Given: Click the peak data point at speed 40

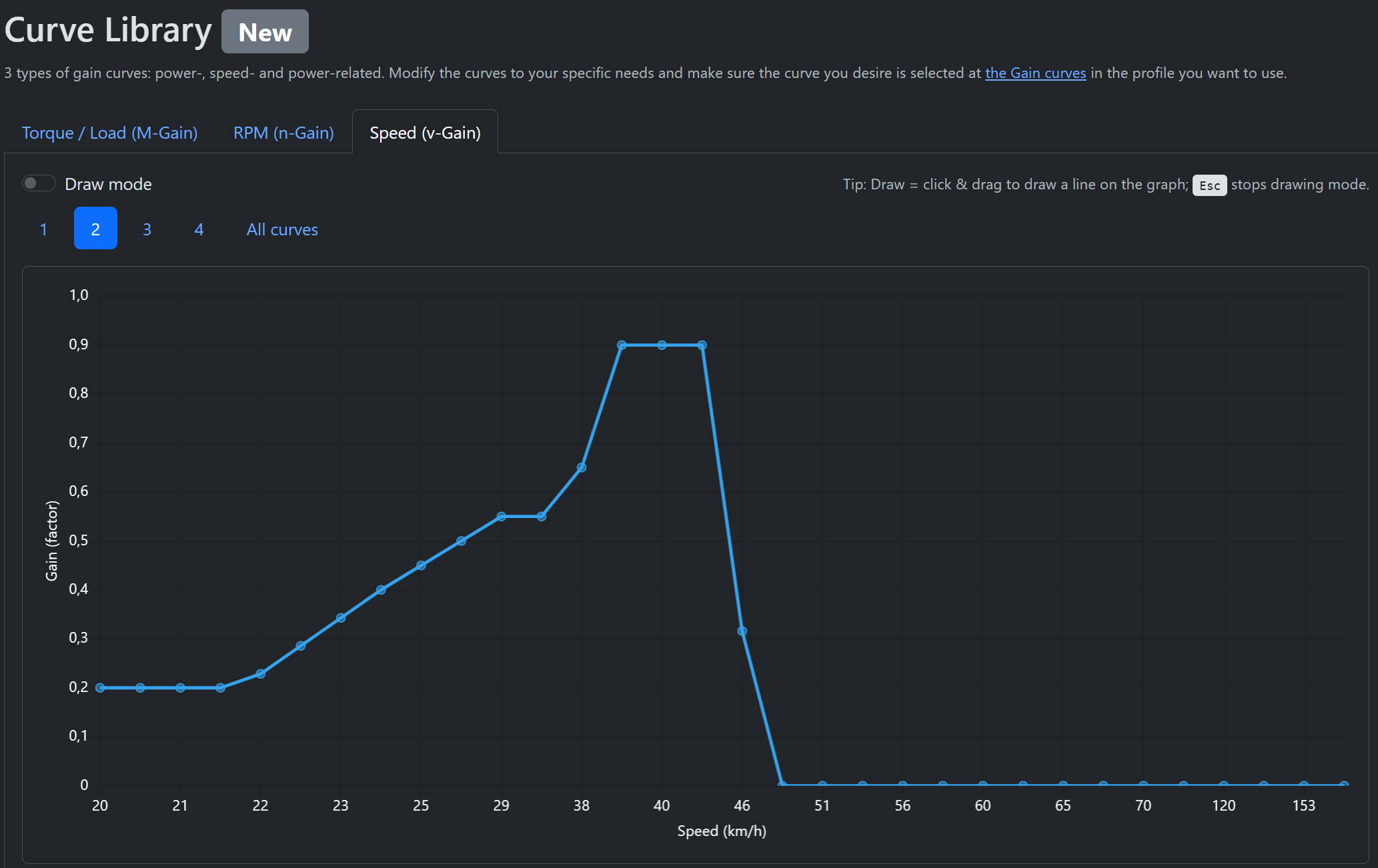Looking at the screenshot, I should tap(662, 345).
